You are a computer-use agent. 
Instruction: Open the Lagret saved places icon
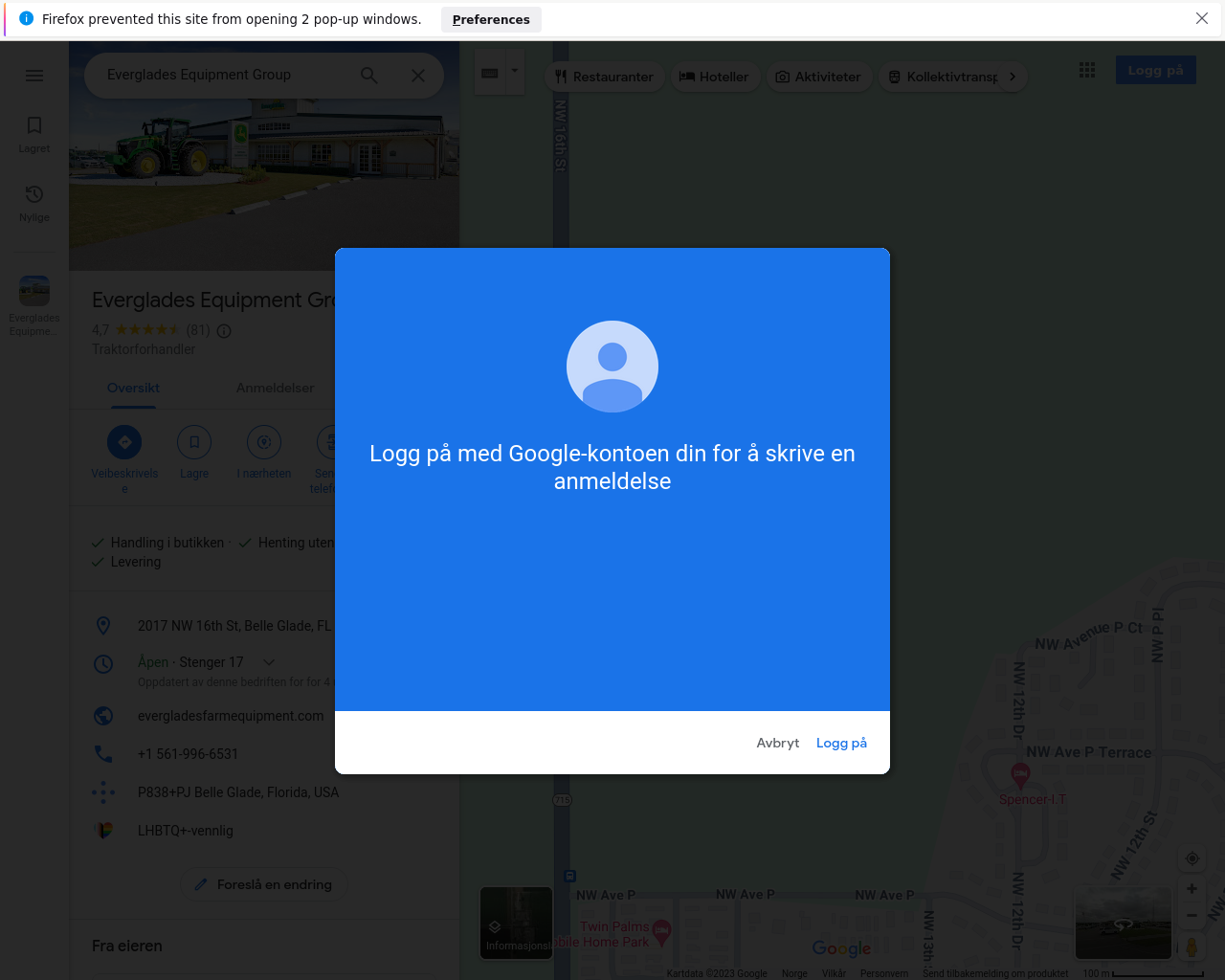coord(34,134)
